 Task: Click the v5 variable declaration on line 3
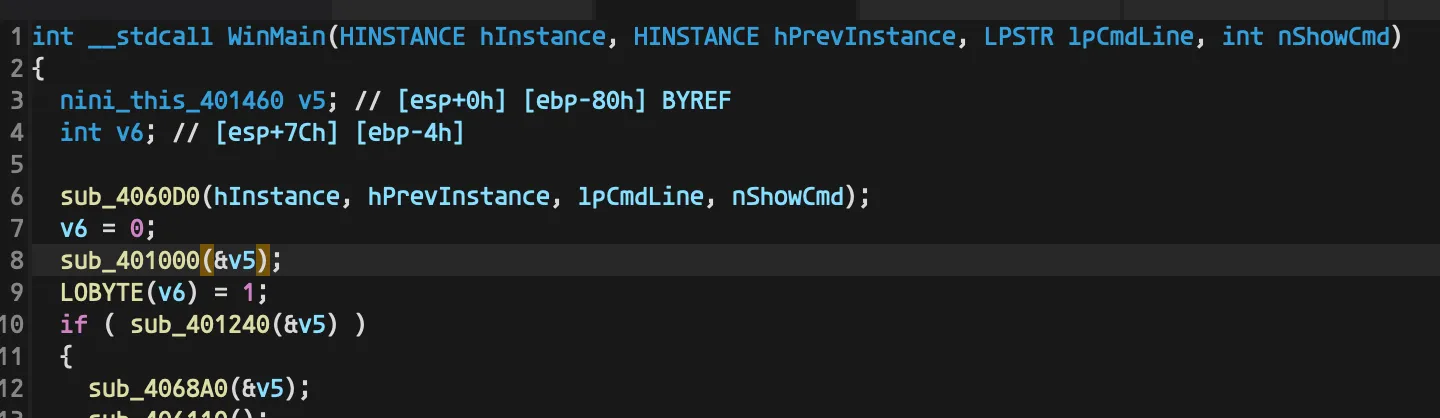coord(312,101)
